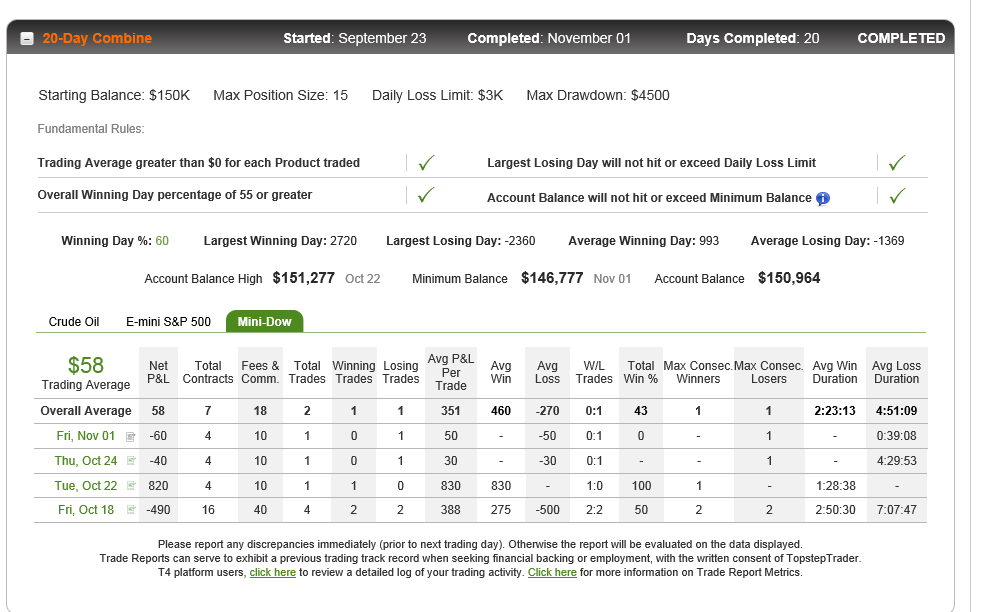Collapse the 20-Day Combine panel
The height and width of the screenshot is (612, 985).
(27, 39)
